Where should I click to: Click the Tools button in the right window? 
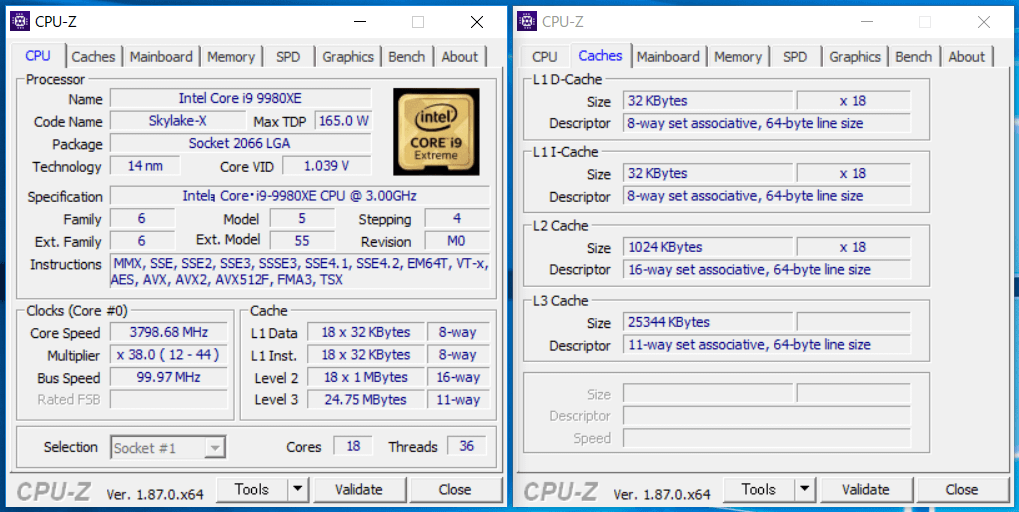[x=758, y=489]
